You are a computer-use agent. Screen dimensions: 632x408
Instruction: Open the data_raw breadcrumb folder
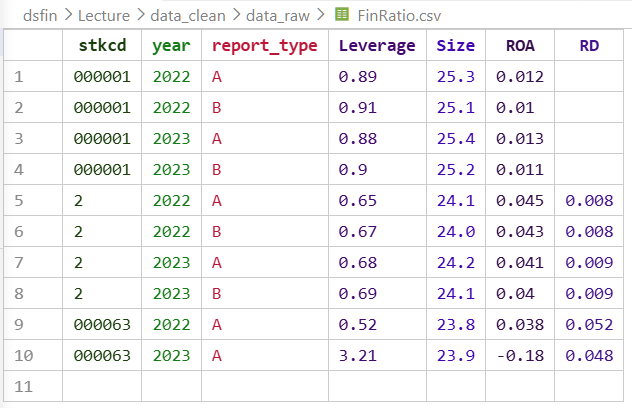278,15
